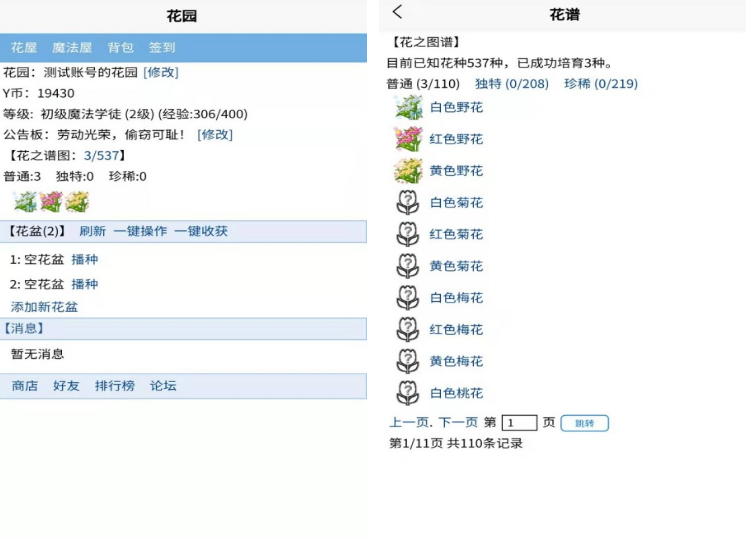Open the 黄色梅花 entry link

(456, 361)
